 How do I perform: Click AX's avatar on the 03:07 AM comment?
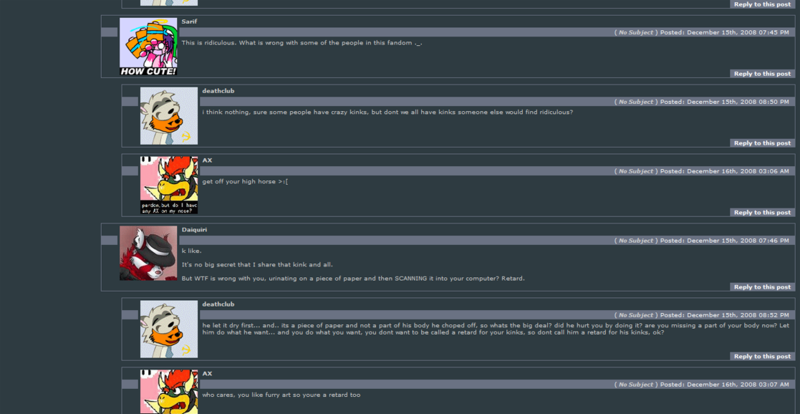click(x=169, y=392)
